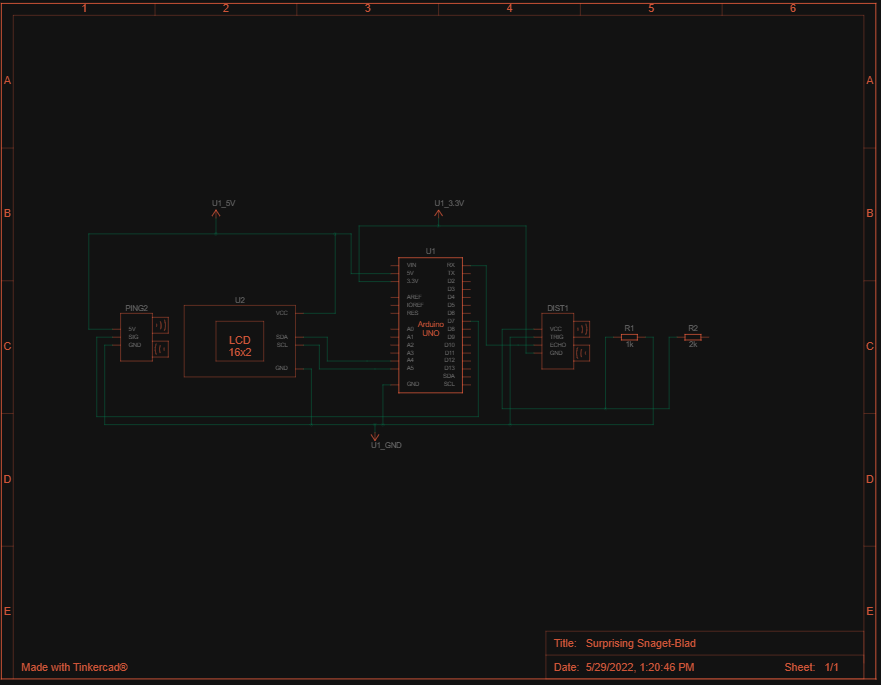Click the SIG pin on PING2
Image resolution: width=881 pixels, height=685 pixels.
pyautogui.click(x=133, y=337)
